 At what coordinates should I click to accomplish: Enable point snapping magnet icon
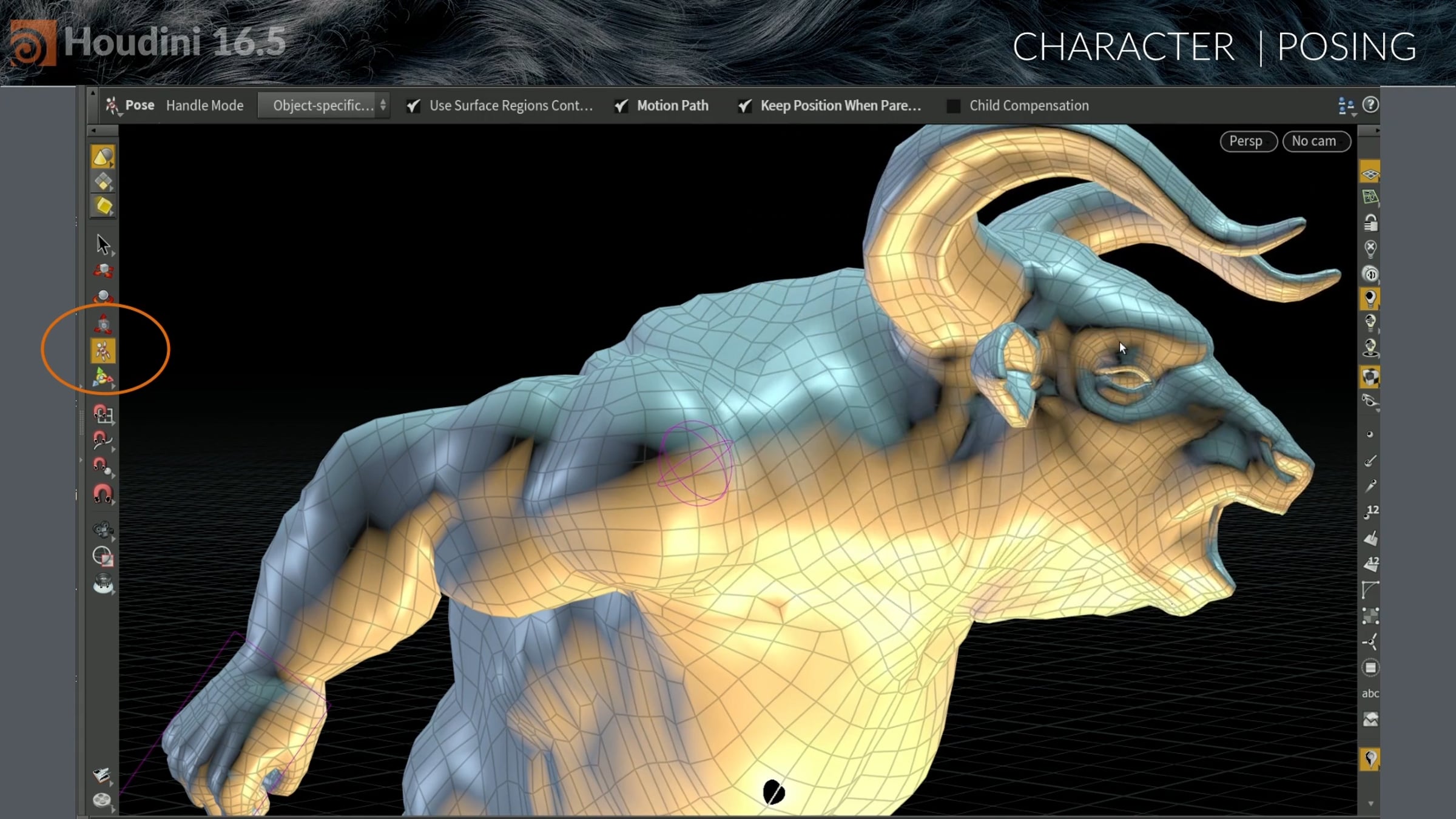(x=103, y=466)
